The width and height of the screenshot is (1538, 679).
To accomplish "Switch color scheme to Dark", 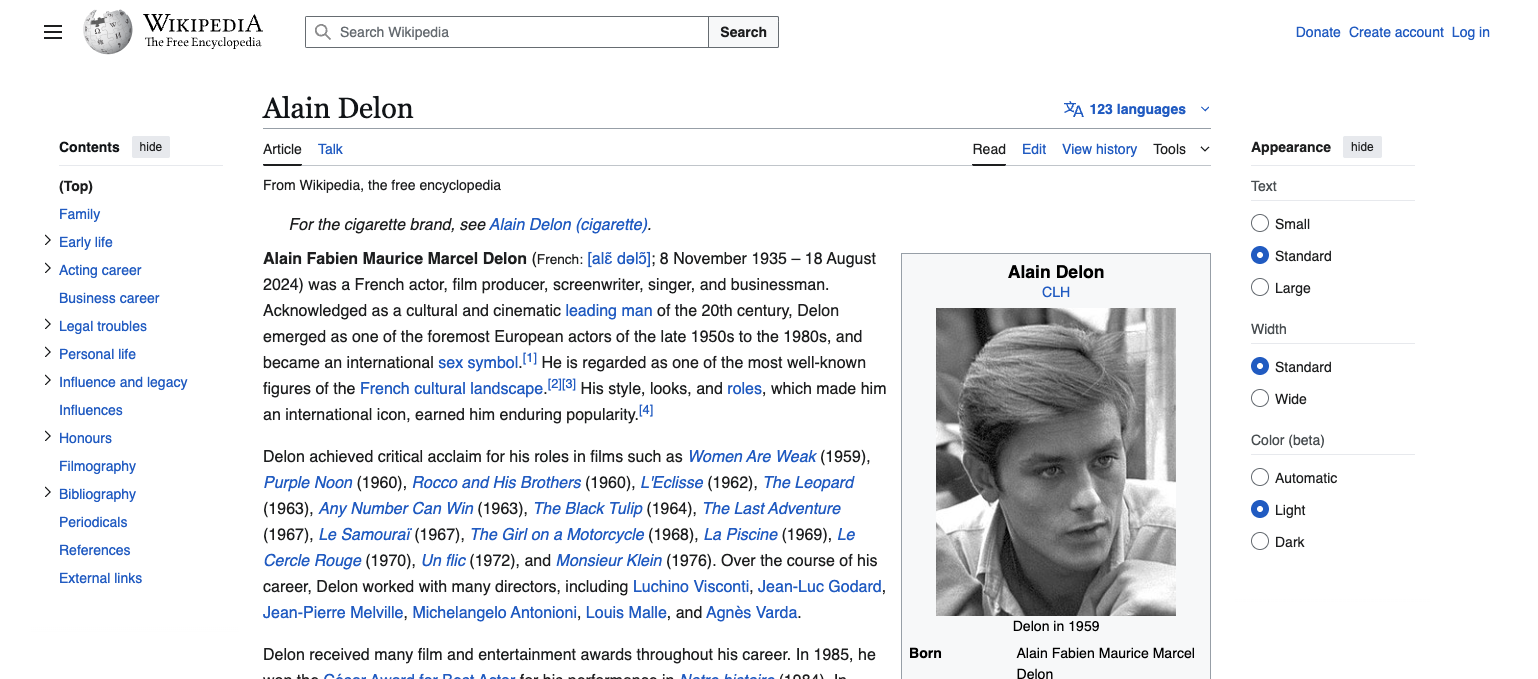I will (1259, 540).
